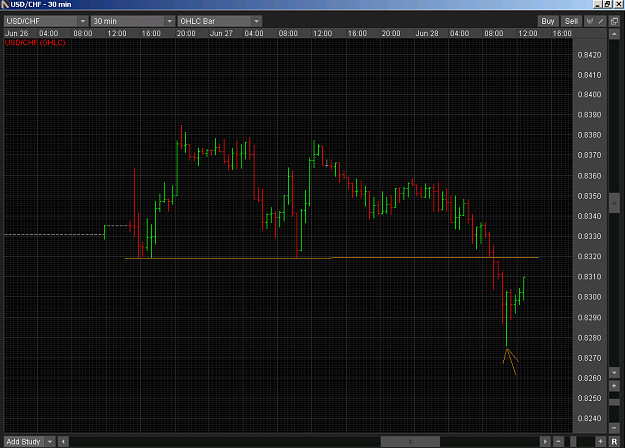The image size is (625, 448).
Task: Click the Buy button
Action: [547, 21]
